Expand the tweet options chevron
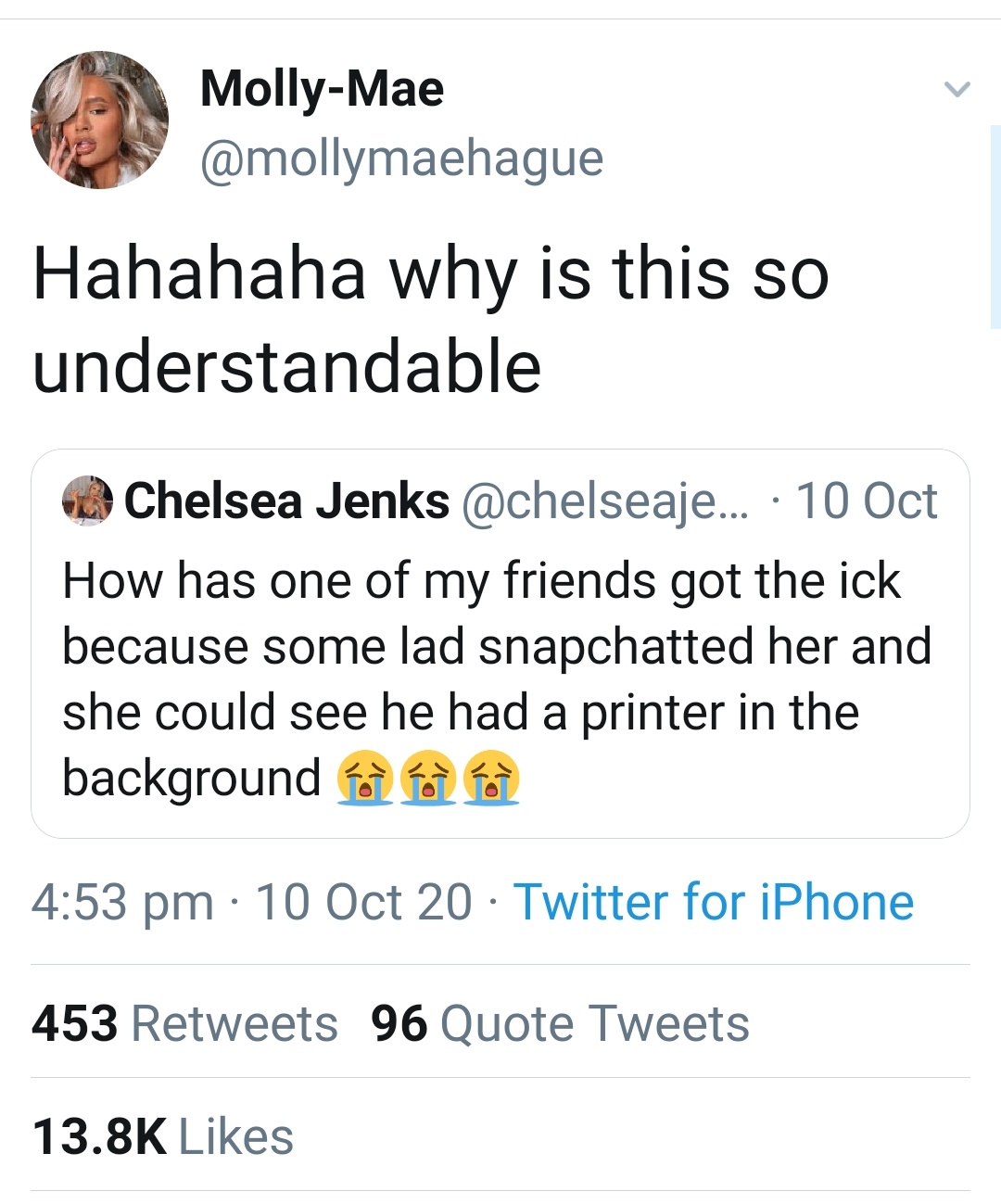 [956, 90]
